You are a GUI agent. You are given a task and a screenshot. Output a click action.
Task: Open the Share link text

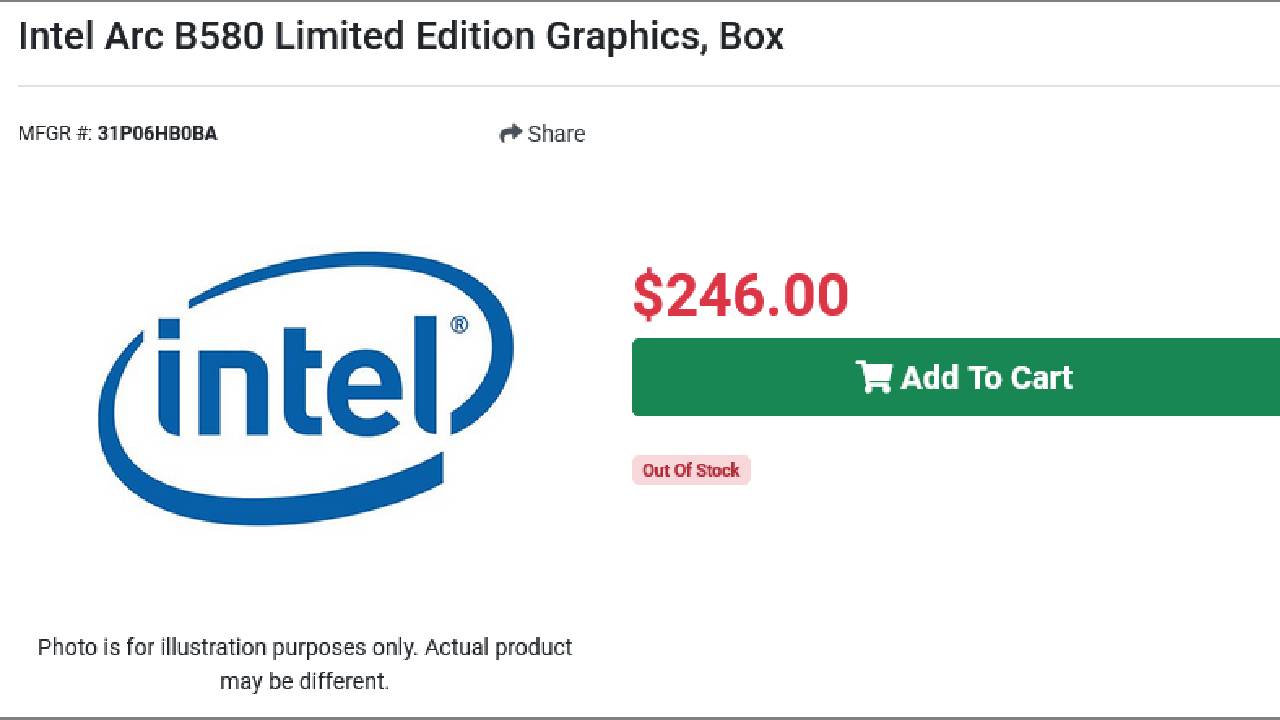[556, 134]
